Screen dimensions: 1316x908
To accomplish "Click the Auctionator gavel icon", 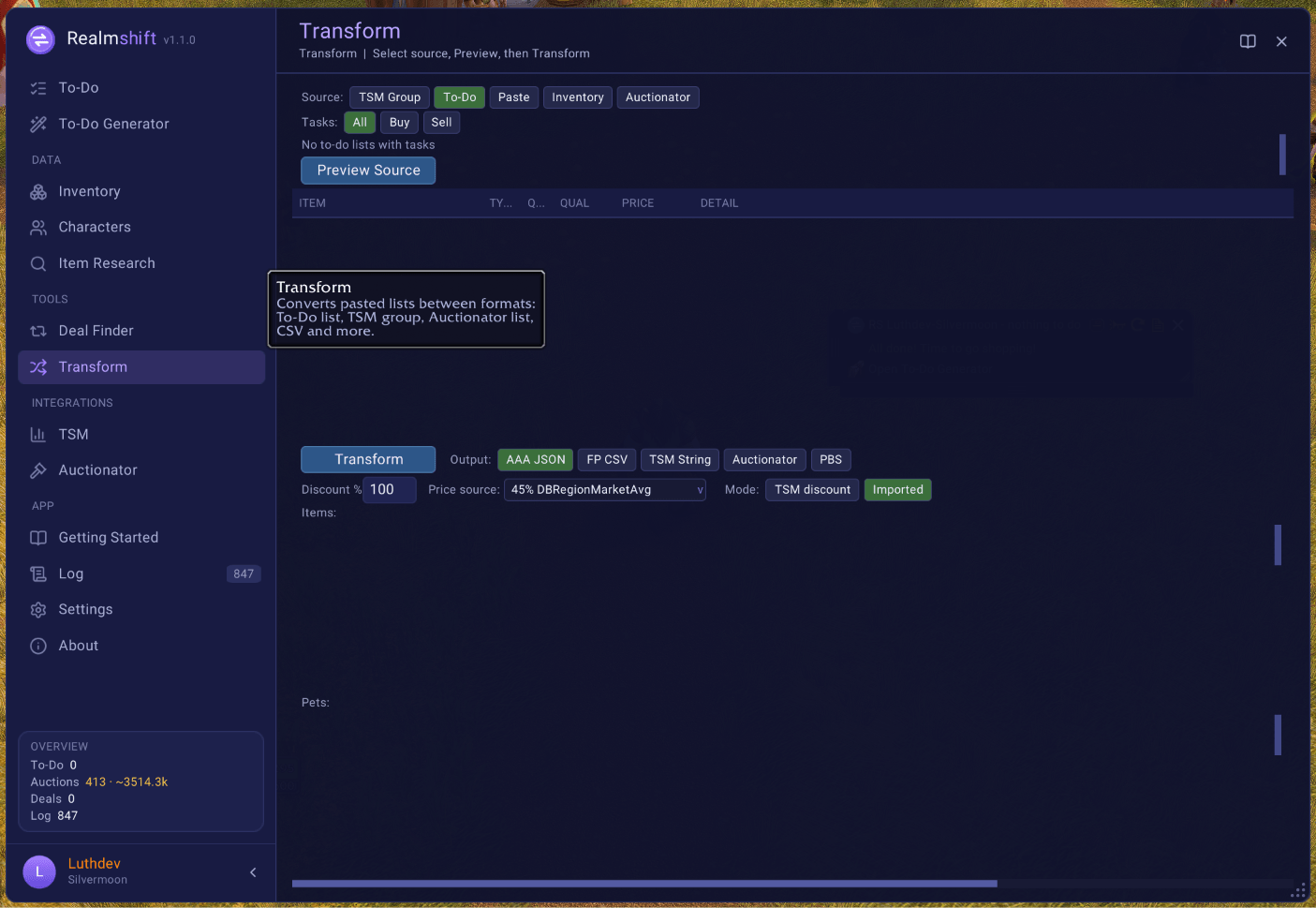I will (38, 470).
